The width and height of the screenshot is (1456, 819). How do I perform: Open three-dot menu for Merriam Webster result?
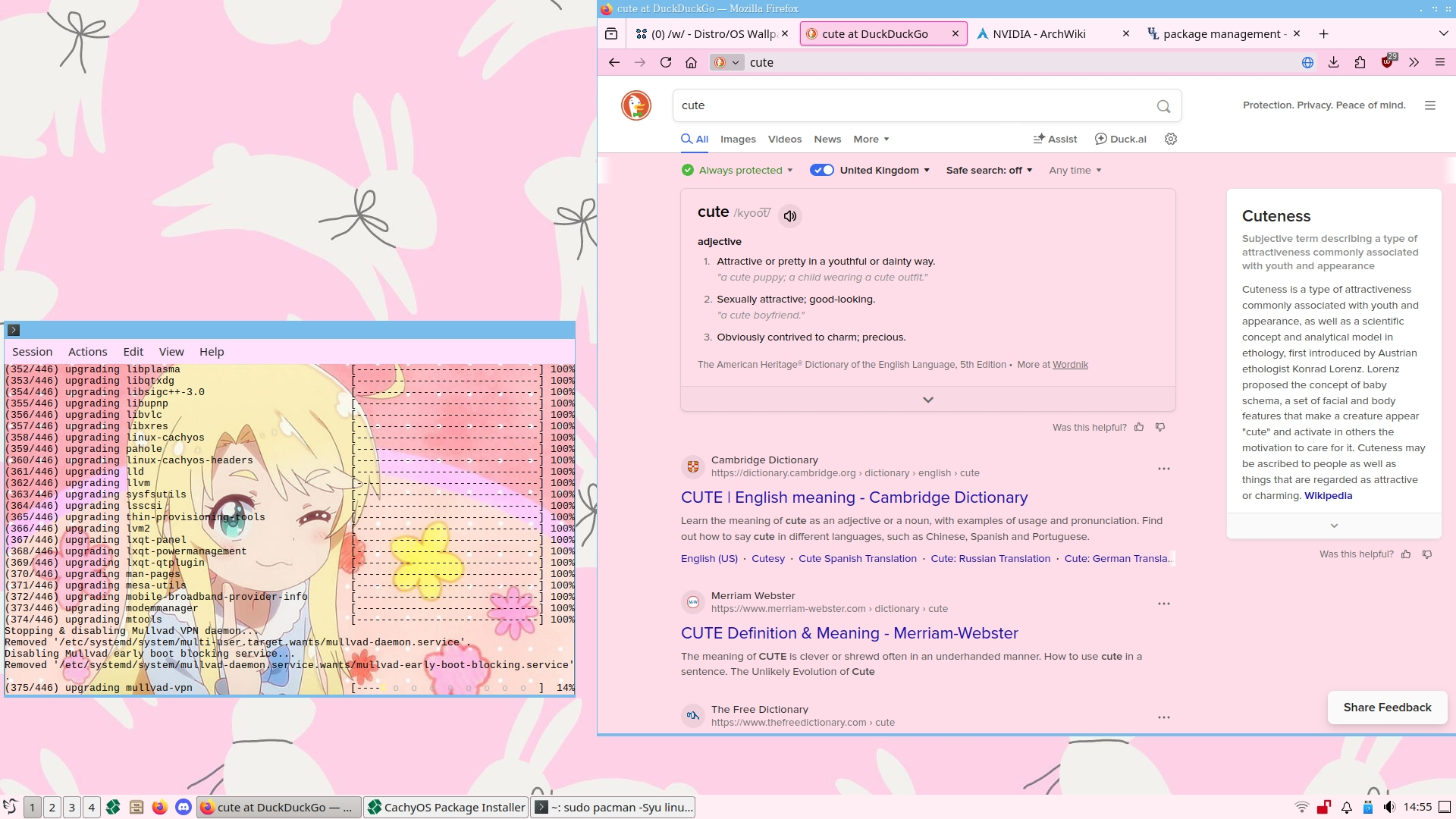point(1164,604)
